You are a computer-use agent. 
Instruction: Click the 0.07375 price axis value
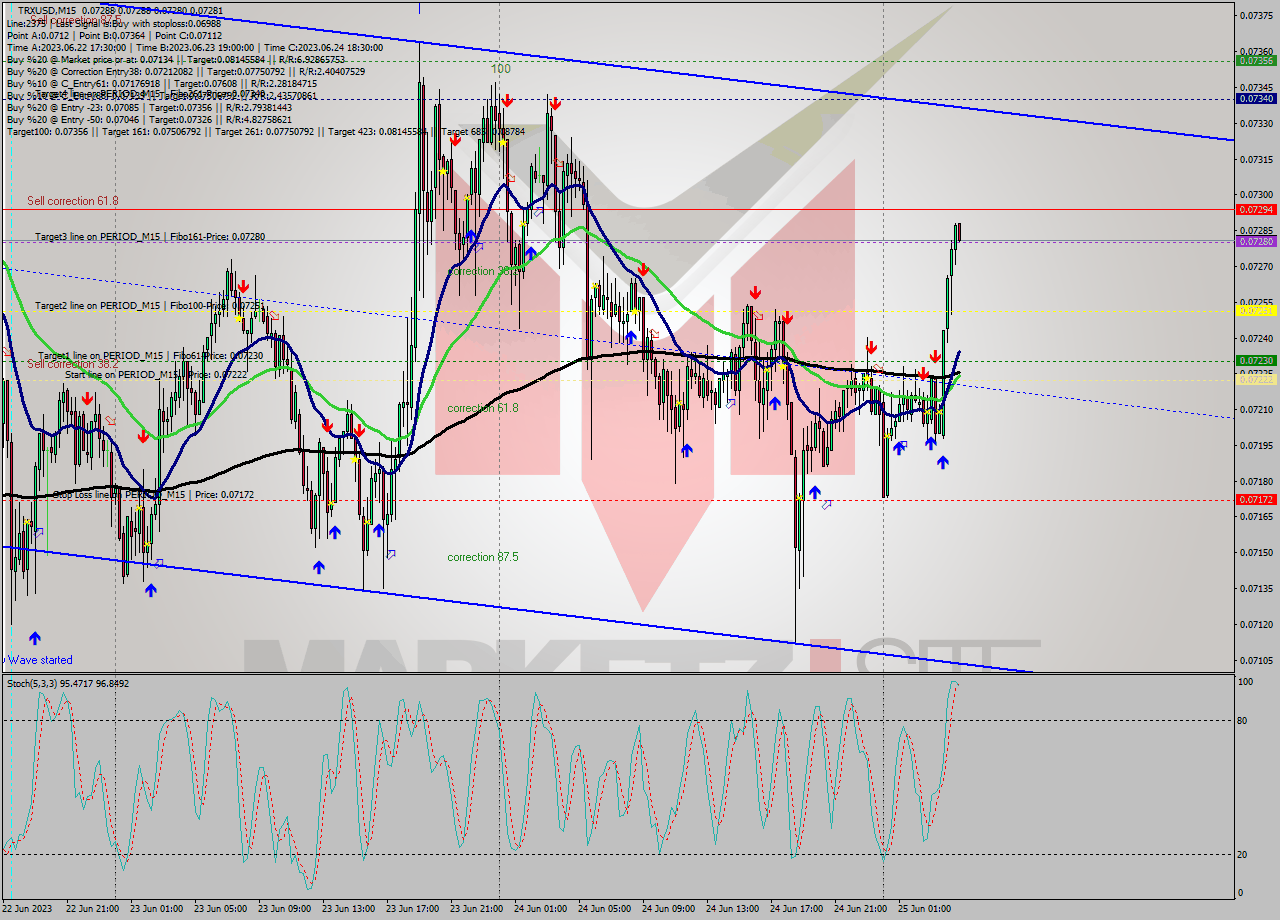click(1255, 15)
